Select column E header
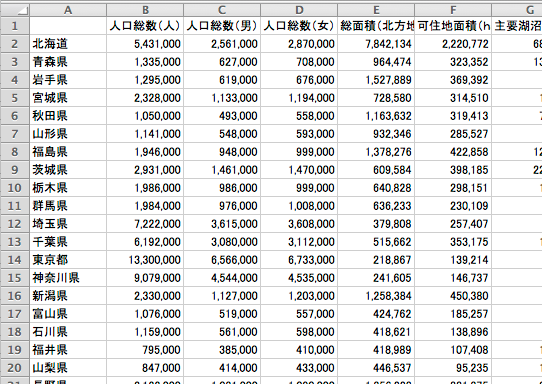The height and width of the screenshot is (384, 542). (376, 10)
